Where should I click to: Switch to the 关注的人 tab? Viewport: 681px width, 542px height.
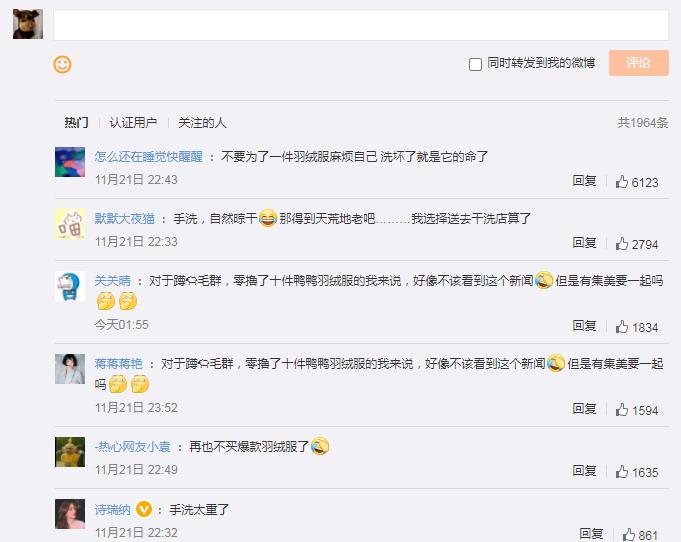tap(202, 123)
